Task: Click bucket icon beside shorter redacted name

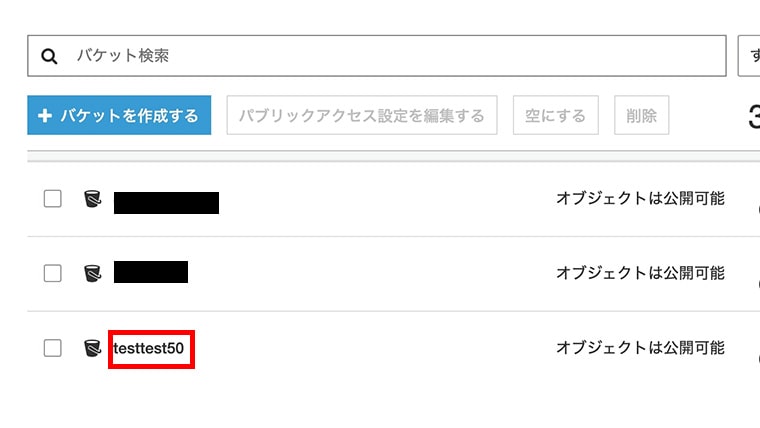Action: click(x=93, y=273)
